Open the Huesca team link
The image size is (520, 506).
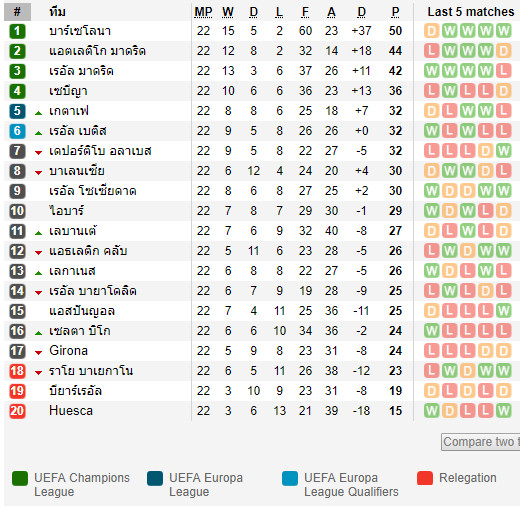coord(71,411)
